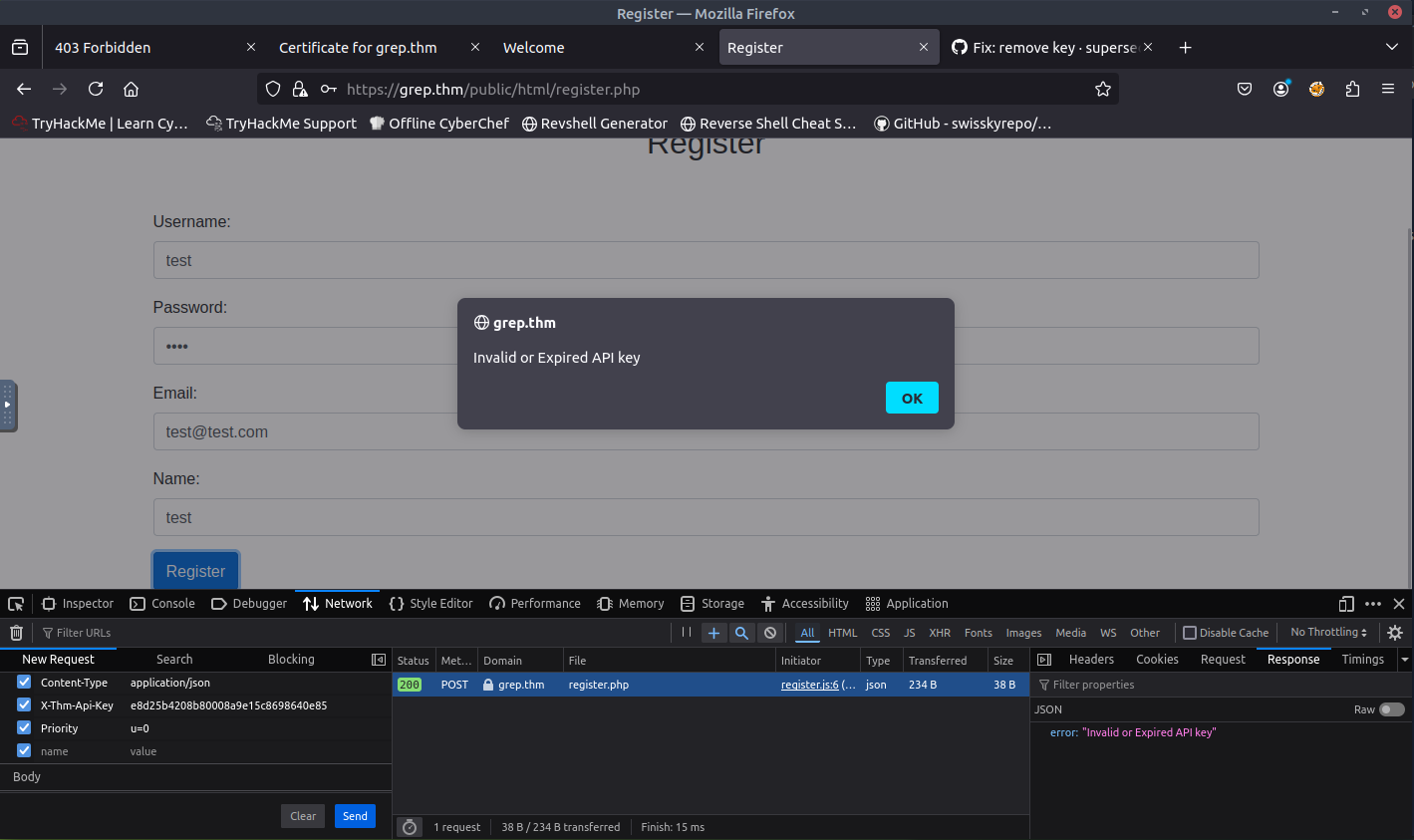Clear network log with trash icon
The height and width of the screenshot is (840, 1414).
pos(16,633)
